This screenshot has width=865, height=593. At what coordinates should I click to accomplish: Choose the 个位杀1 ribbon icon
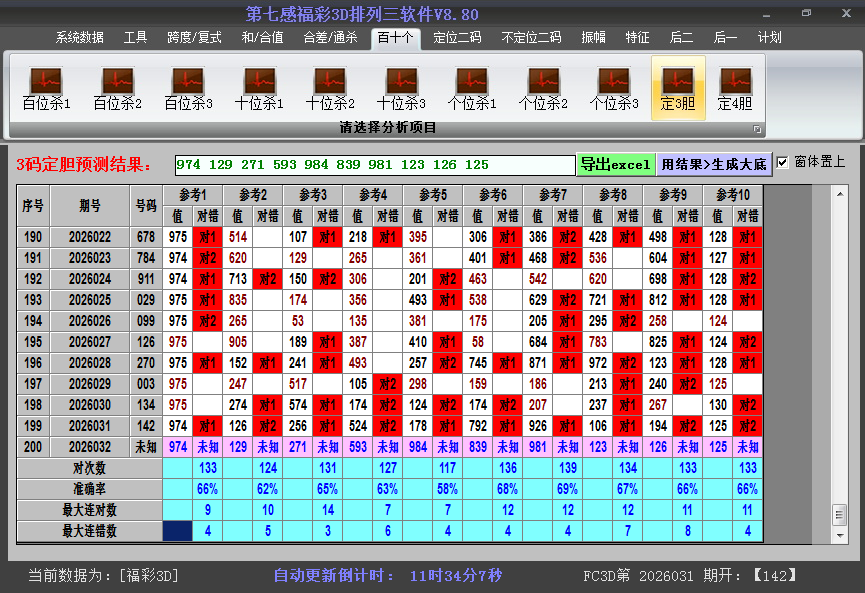[472, 88]
